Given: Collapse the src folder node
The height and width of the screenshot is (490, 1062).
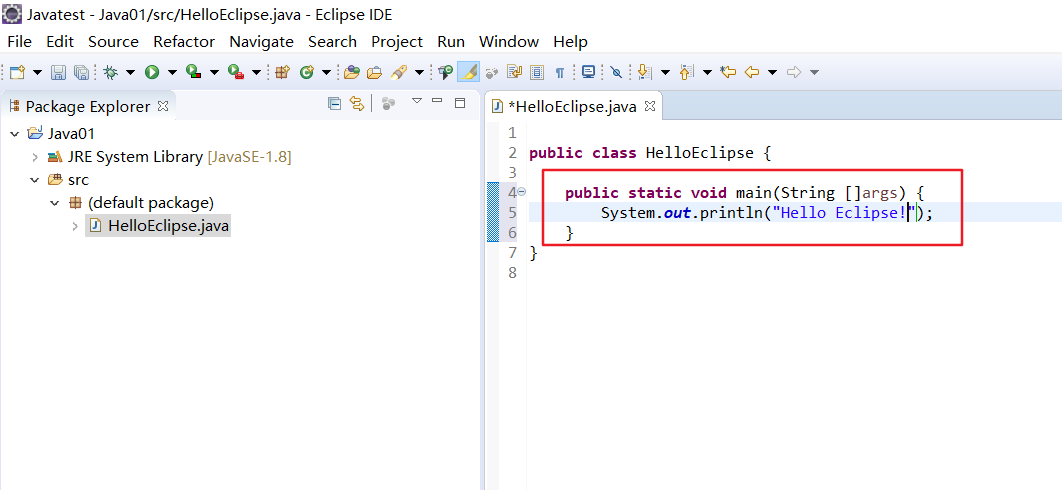Looking at the screenshot, I should point(35,180).
